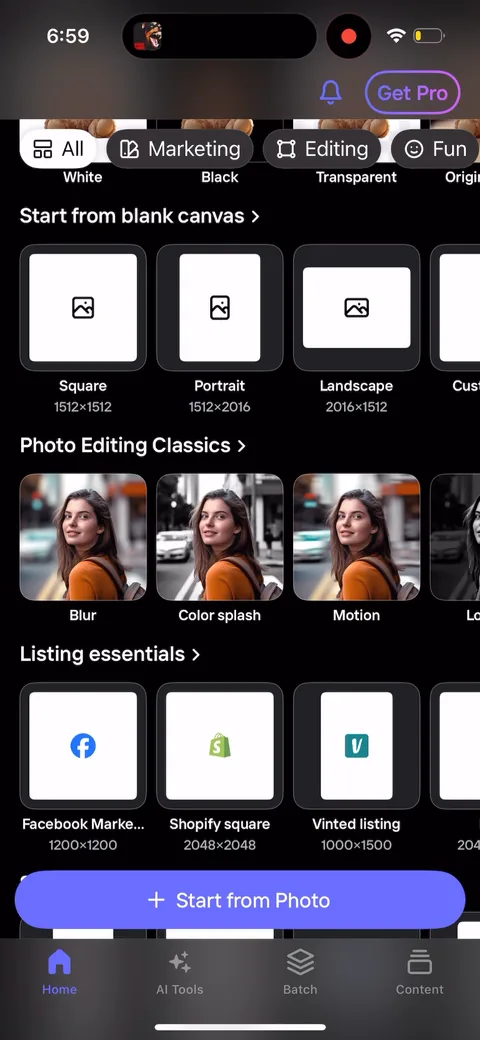Tap the Get Pro button
The height and width of the screenshot is (1040, 480).
pyautogui.click(x=412, y=93)
